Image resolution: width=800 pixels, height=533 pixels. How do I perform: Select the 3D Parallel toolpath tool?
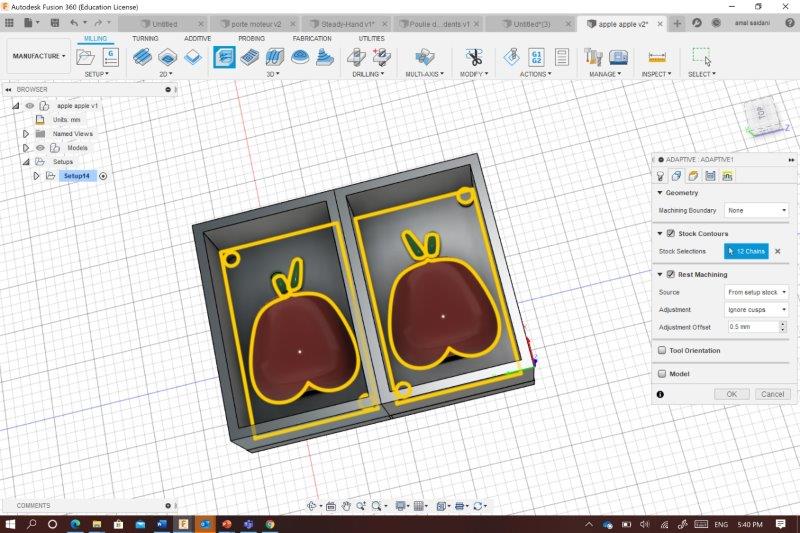[x=274, y=57]
